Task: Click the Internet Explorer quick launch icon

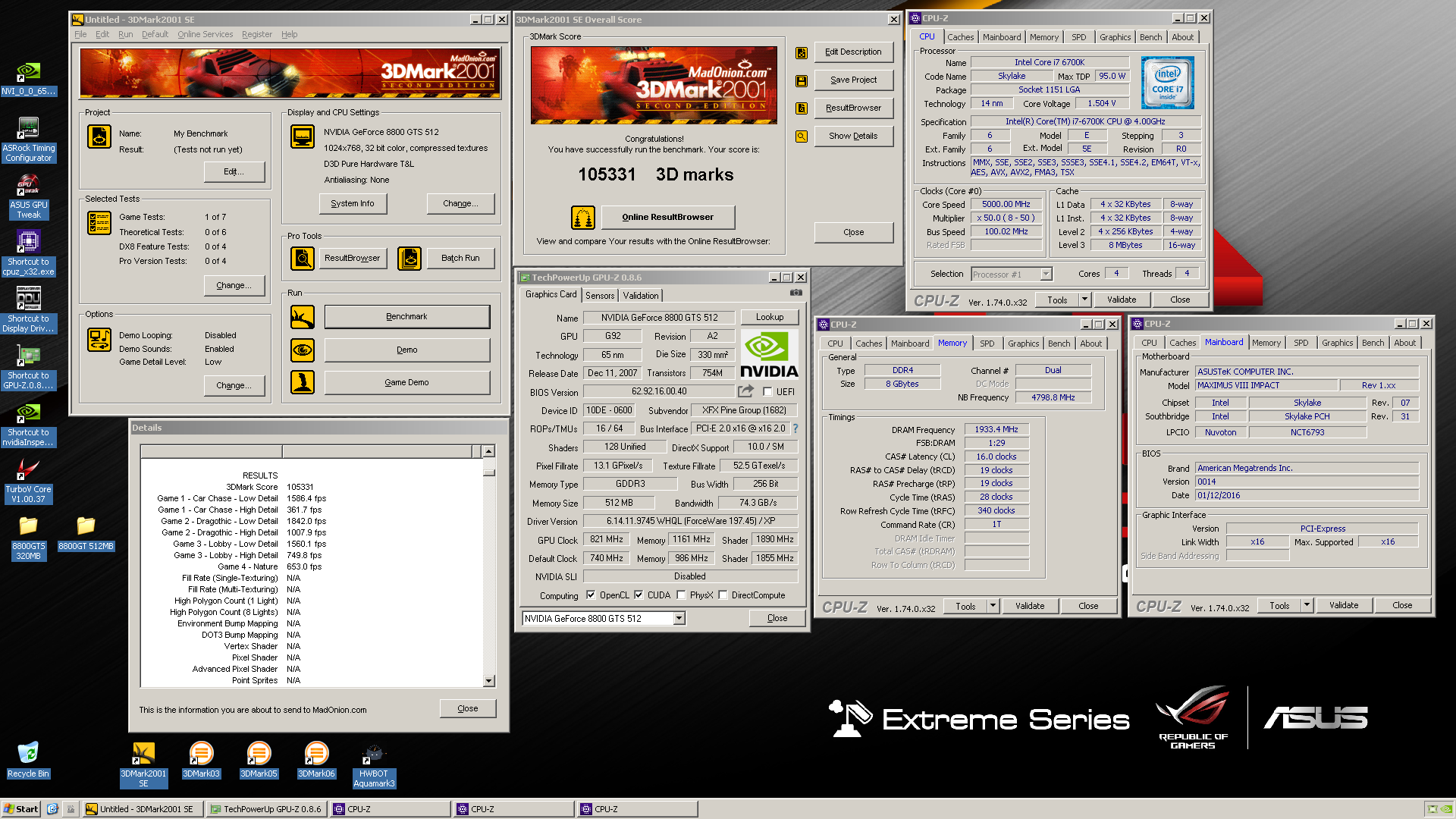Action: pyautogui.click(x=52, y=809)
